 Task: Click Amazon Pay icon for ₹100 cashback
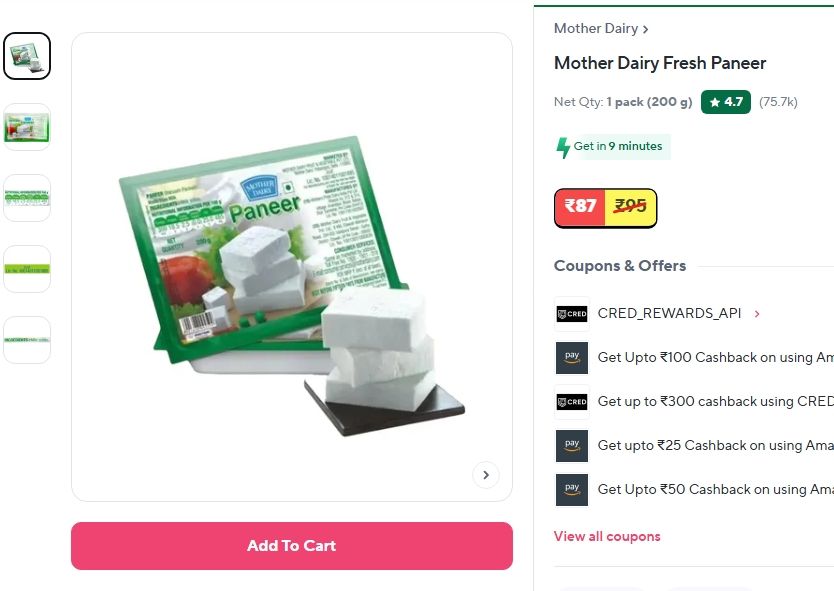pyautogui.click(x=572, y=358)
